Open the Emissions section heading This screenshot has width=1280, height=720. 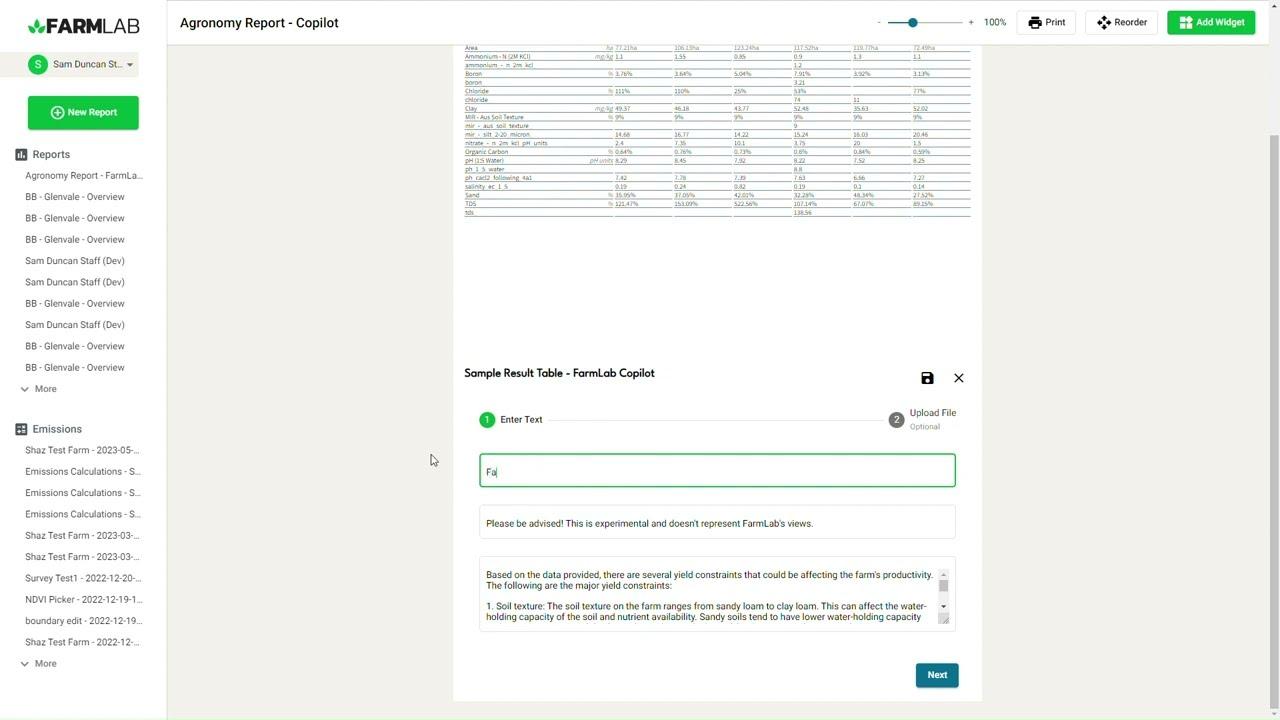point(57,429)
